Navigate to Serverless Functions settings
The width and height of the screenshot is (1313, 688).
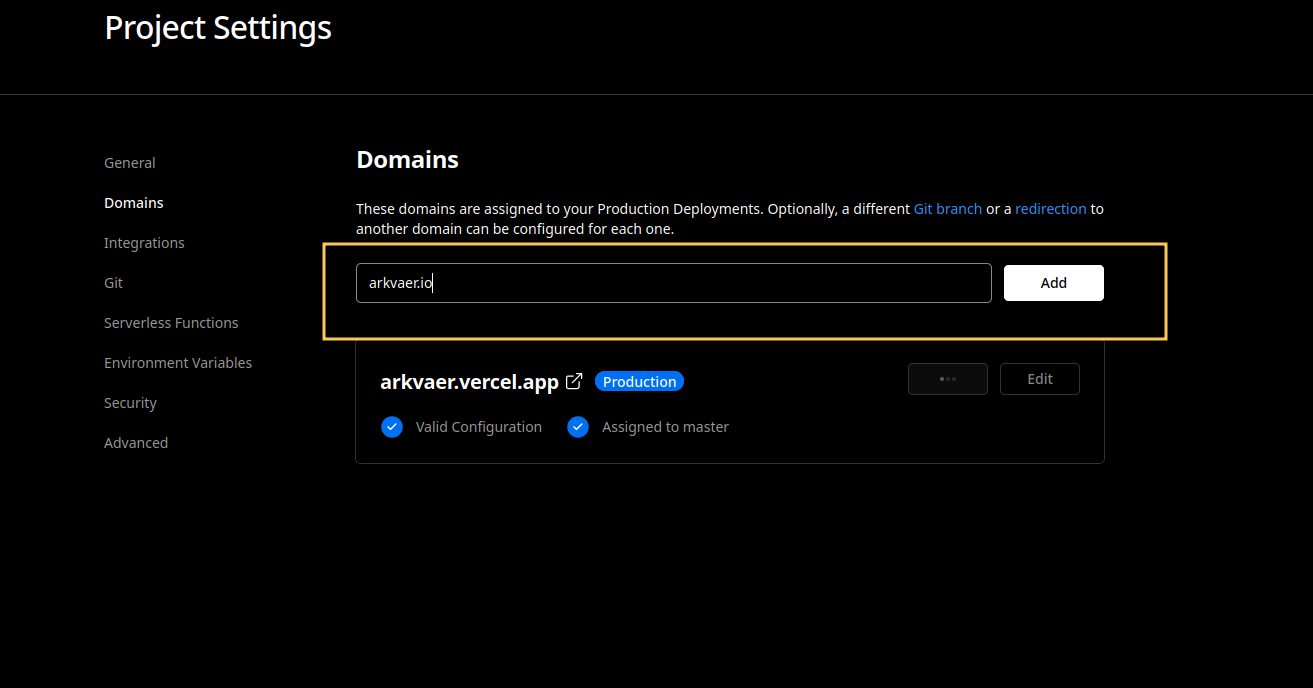click(x=171, y=323)
